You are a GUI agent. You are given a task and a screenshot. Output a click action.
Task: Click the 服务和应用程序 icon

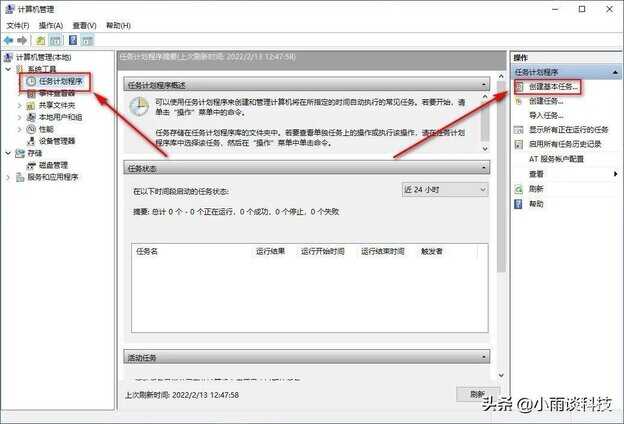coord(20,177)
